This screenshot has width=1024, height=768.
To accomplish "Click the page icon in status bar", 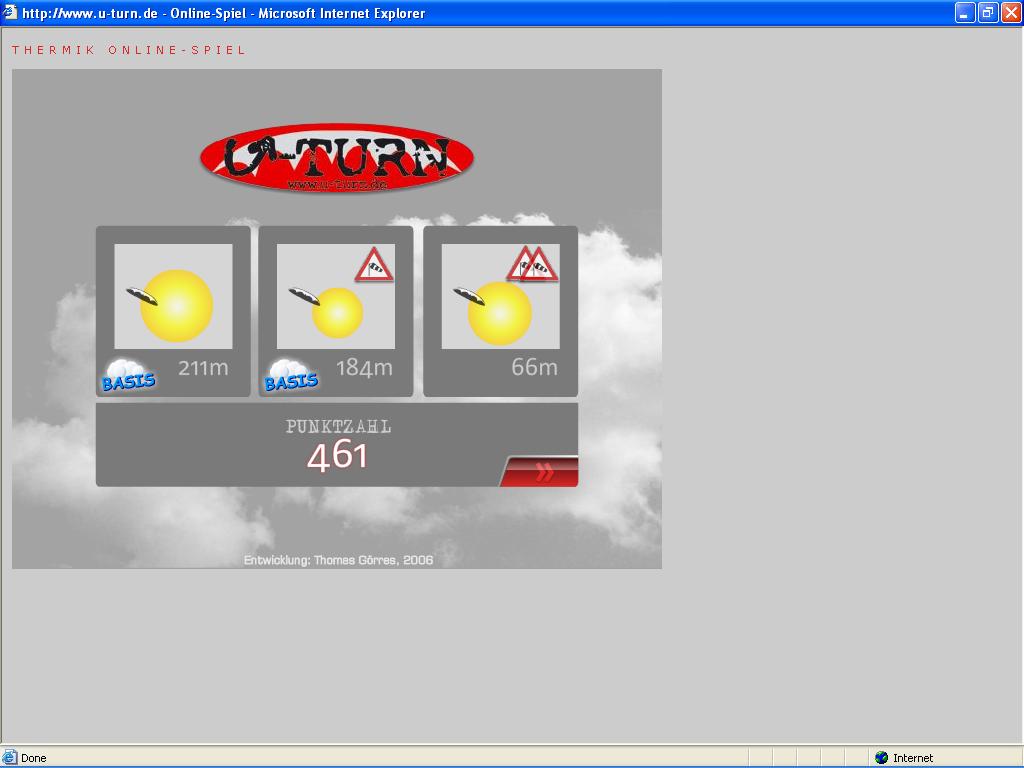I will tap(10, 758).
